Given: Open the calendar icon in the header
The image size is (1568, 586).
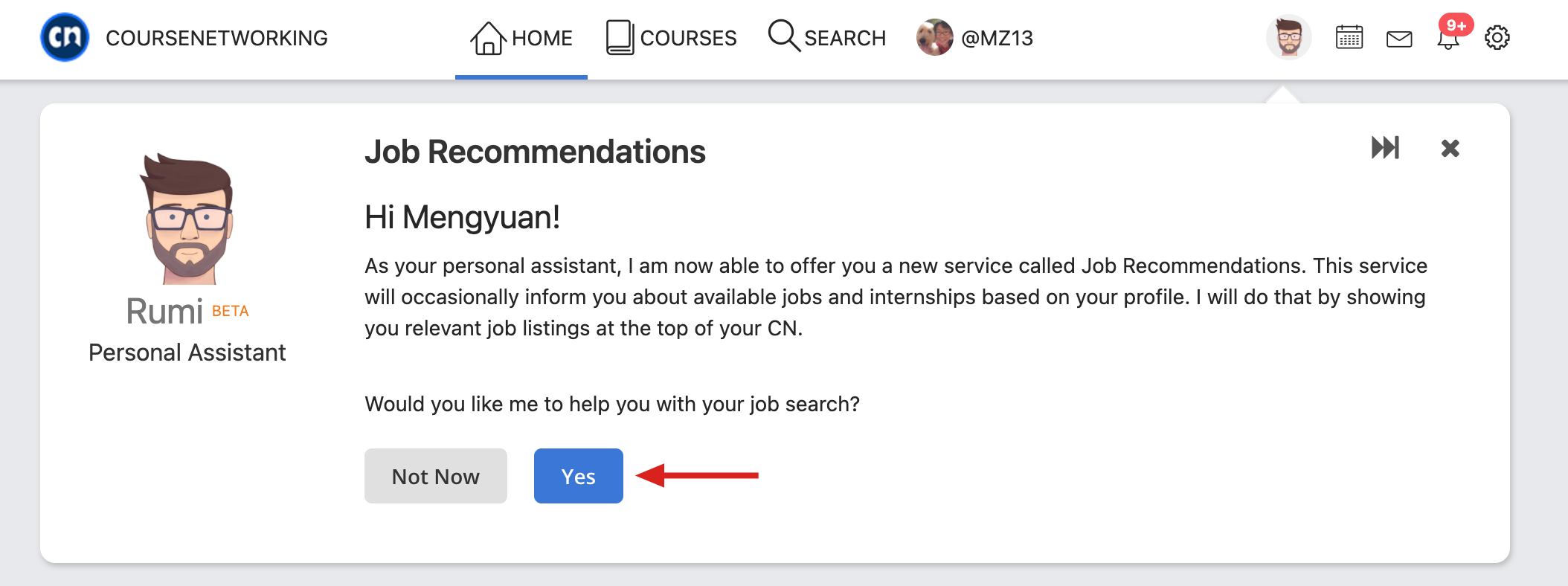Looking at the screenshot, I should point(1349,37).
